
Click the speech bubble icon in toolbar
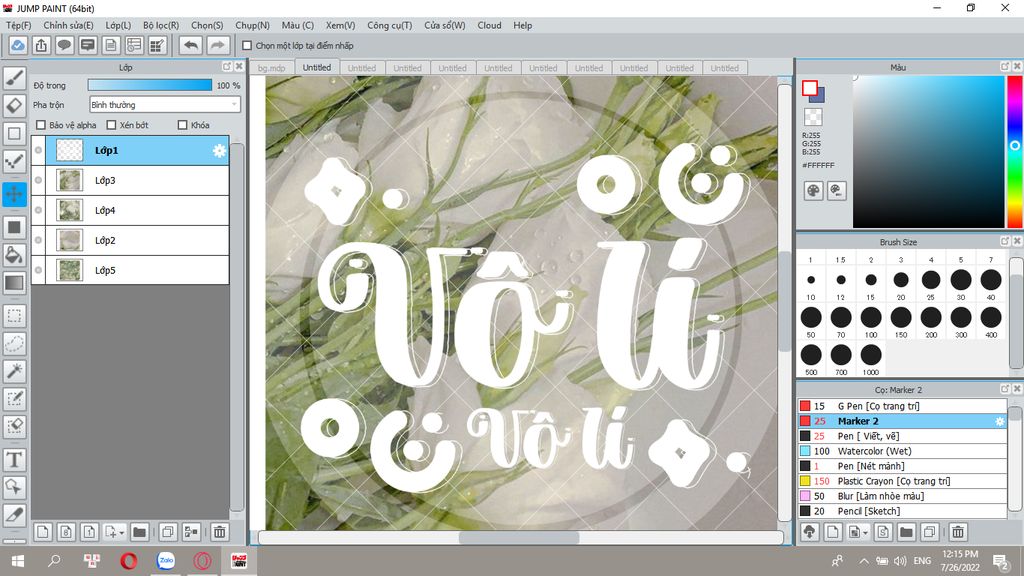pos(65,45)
